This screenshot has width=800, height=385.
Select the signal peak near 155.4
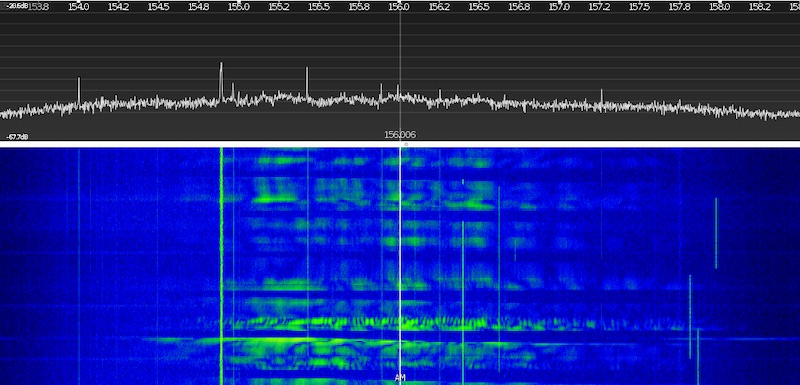point(307,83)
